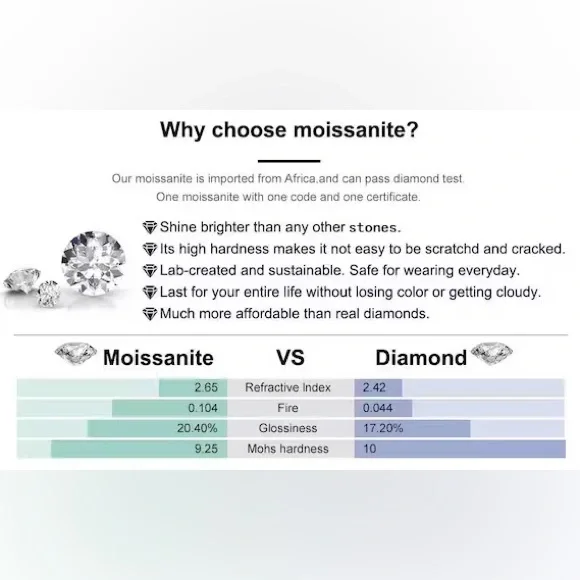
Task: Click the 'Refractive Index' row label
Action: 288,387
